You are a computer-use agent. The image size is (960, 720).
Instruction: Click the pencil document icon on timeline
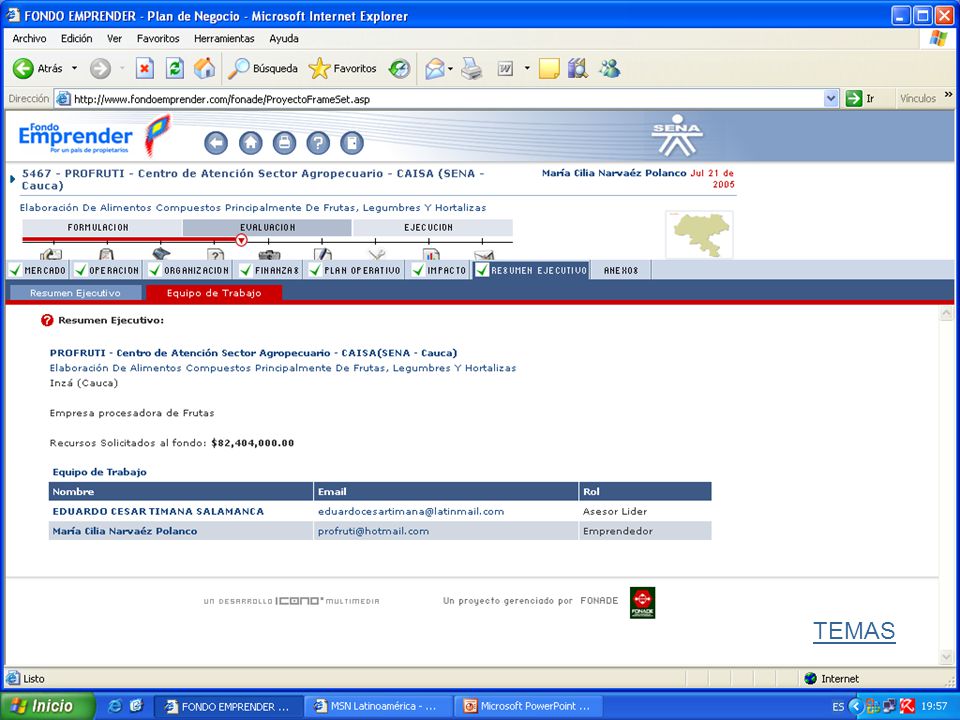coord(323,254)
